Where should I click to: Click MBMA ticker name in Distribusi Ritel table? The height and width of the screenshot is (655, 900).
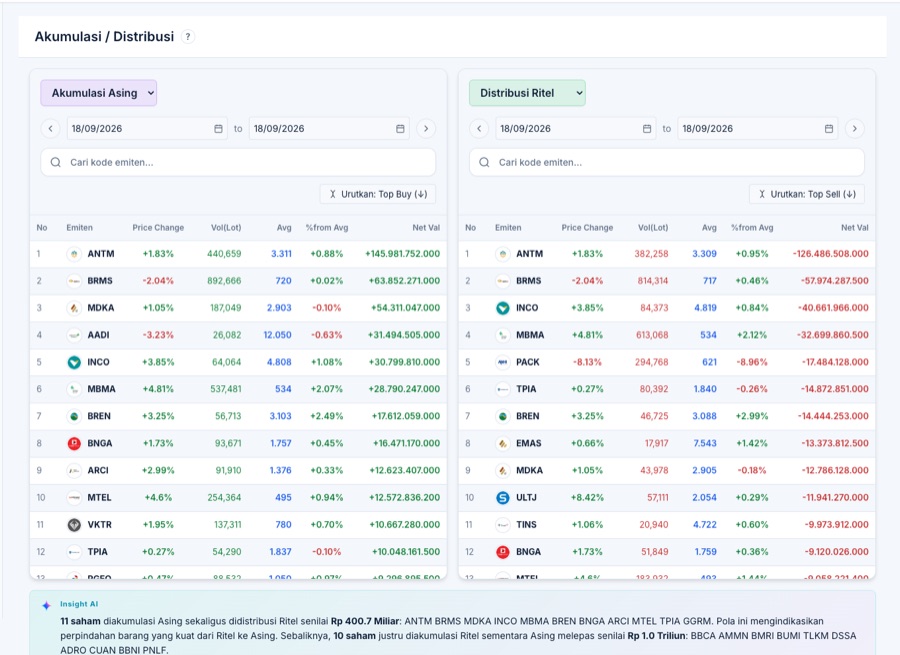[530, 335]
